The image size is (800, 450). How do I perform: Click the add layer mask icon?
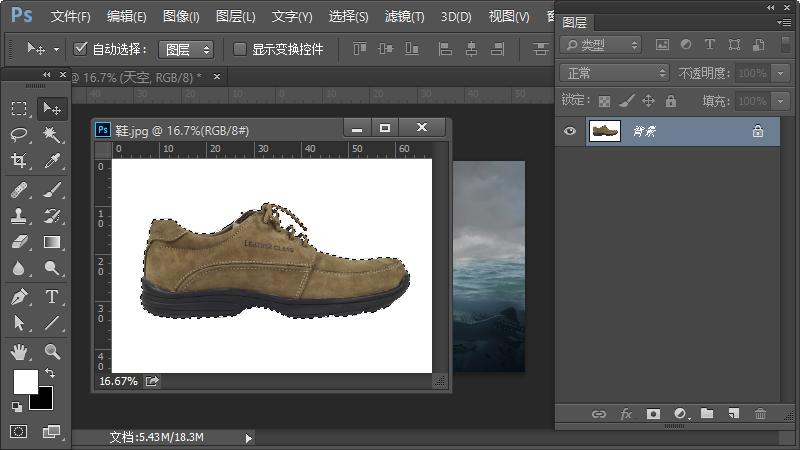pos(653,413)
